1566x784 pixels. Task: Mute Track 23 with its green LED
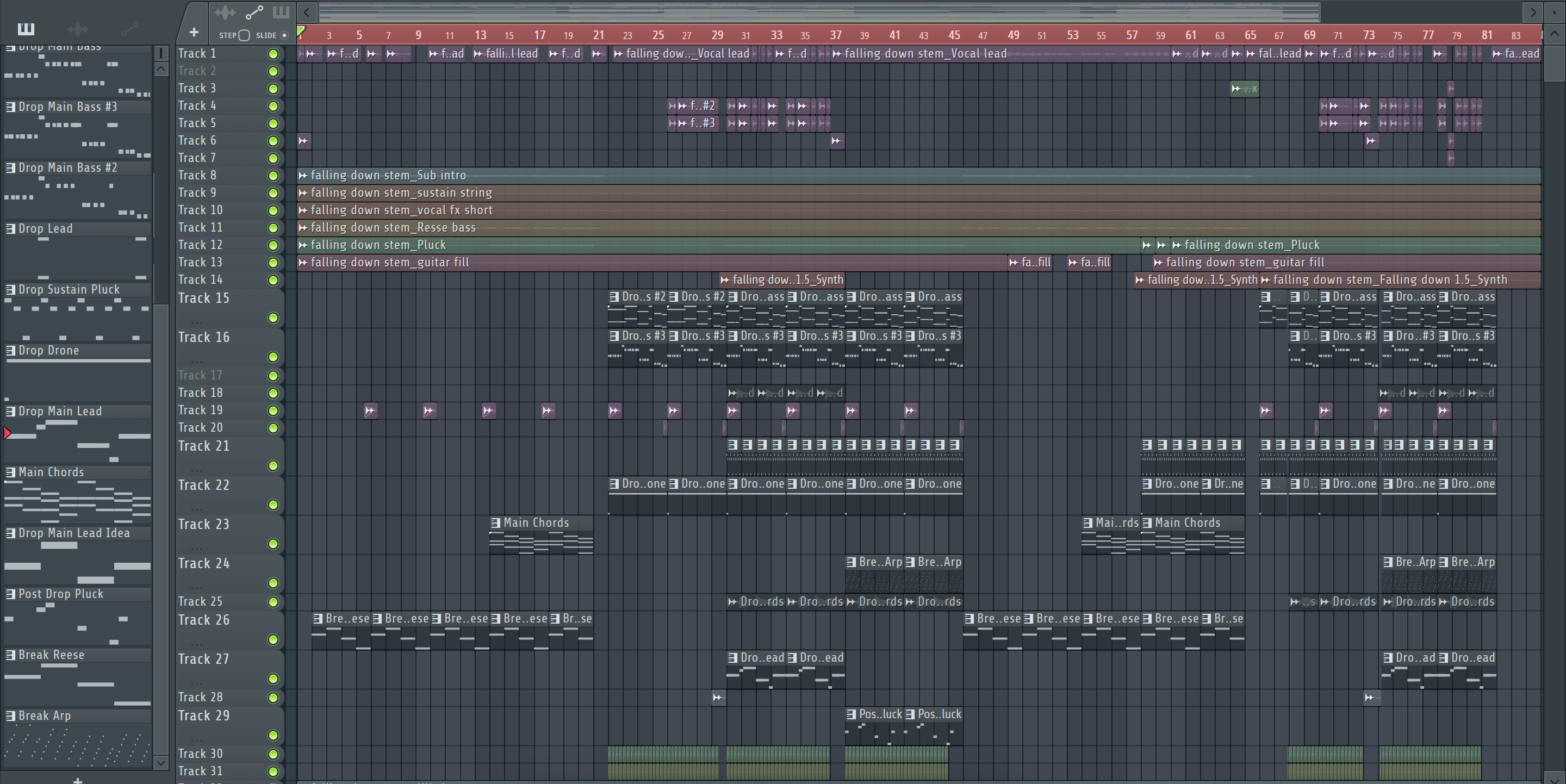pos(273,544)
